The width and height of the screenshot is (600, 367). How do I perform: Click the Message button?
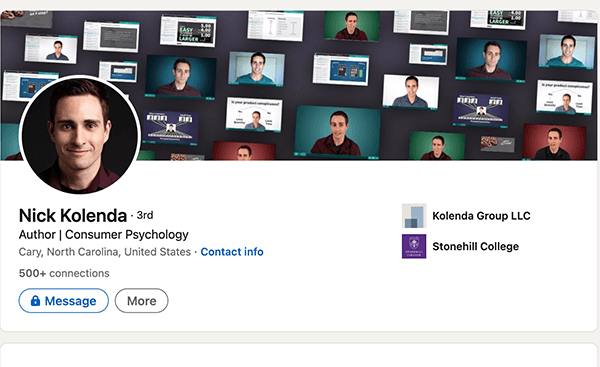coord(64,301)
